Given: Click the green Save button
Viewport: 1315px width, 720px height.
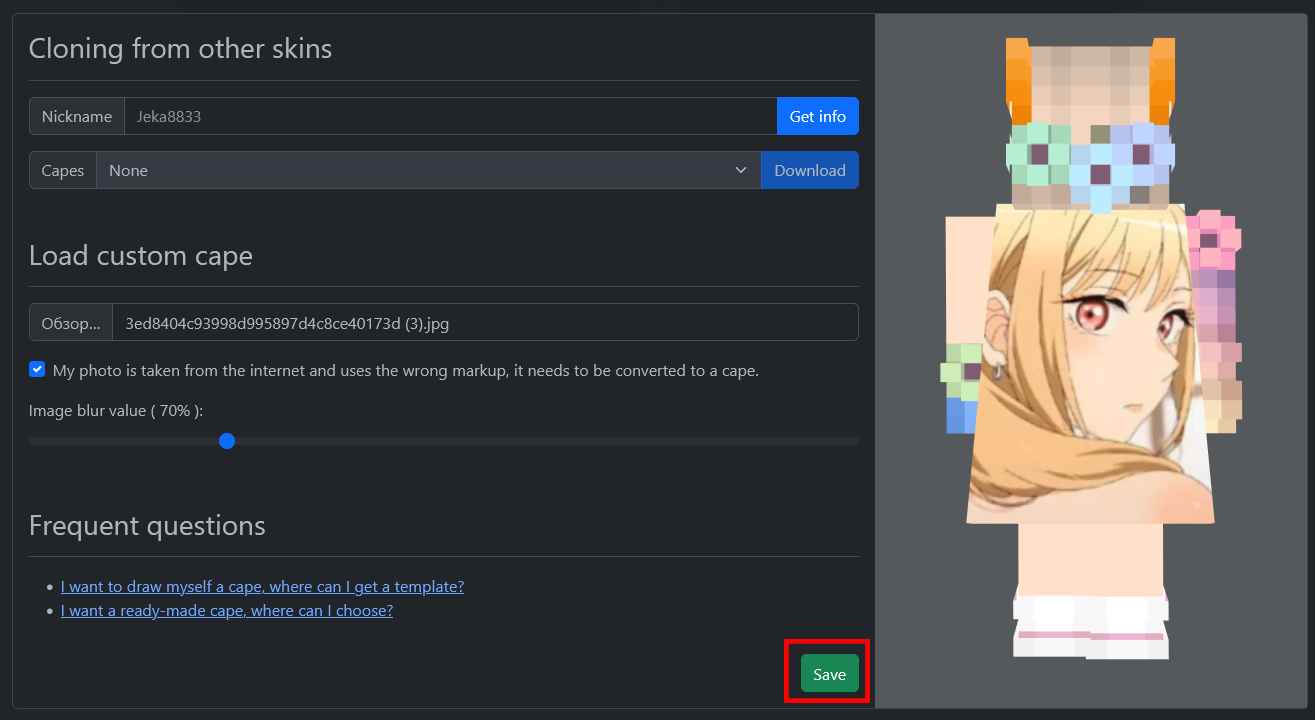Looking at the screenshot, I should click(829, 674).
